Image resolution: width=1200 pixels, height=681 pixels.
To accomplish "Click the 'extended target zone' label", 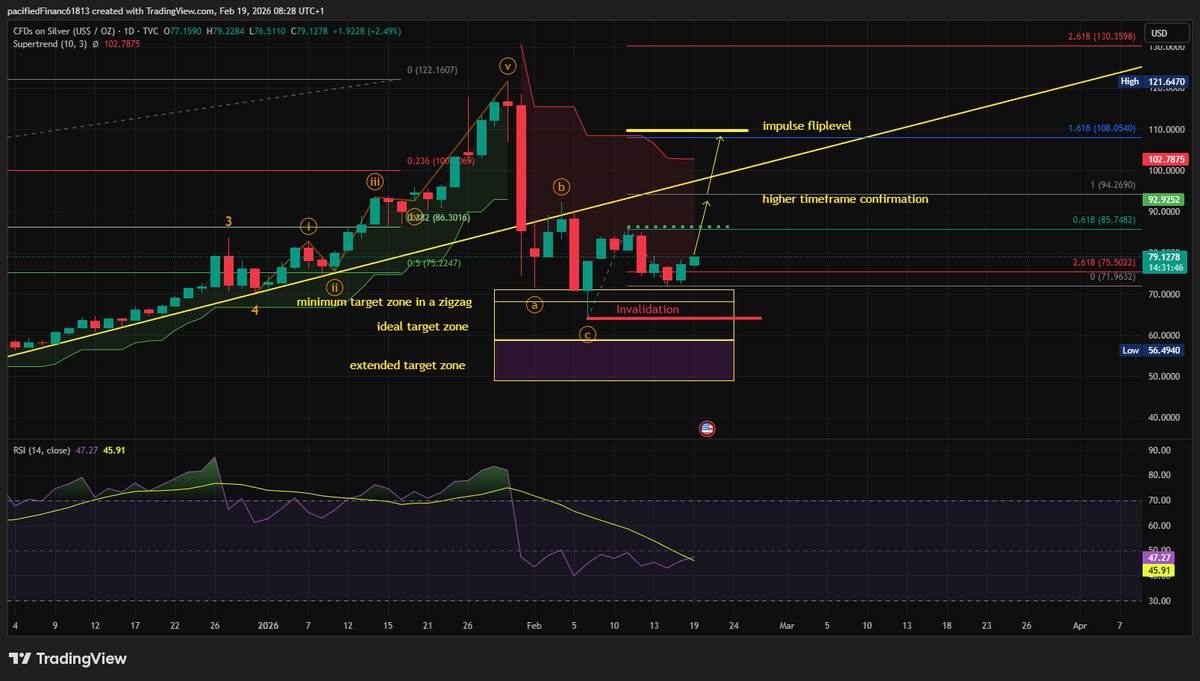I will tap(408, 366).
